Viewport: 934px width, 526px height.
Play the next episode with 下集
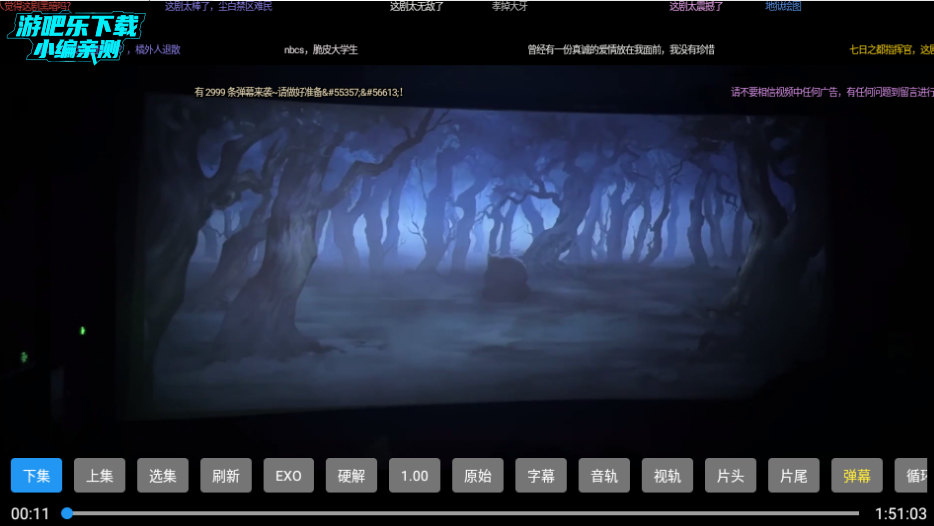(36, 475)
